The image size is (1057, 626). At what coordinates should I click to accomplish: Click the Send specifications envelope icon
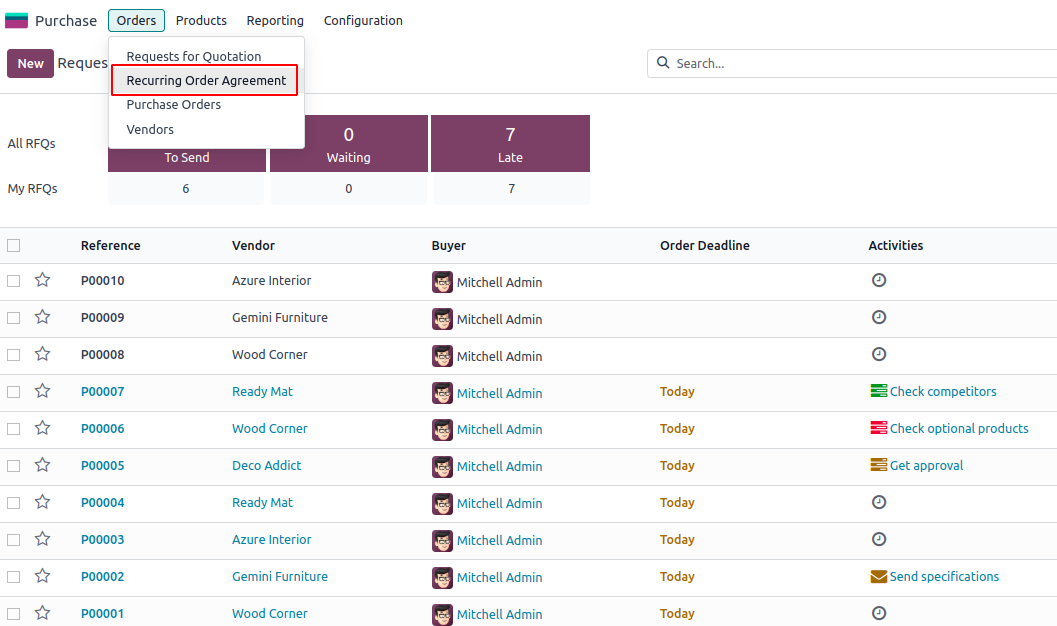(879, 576)
